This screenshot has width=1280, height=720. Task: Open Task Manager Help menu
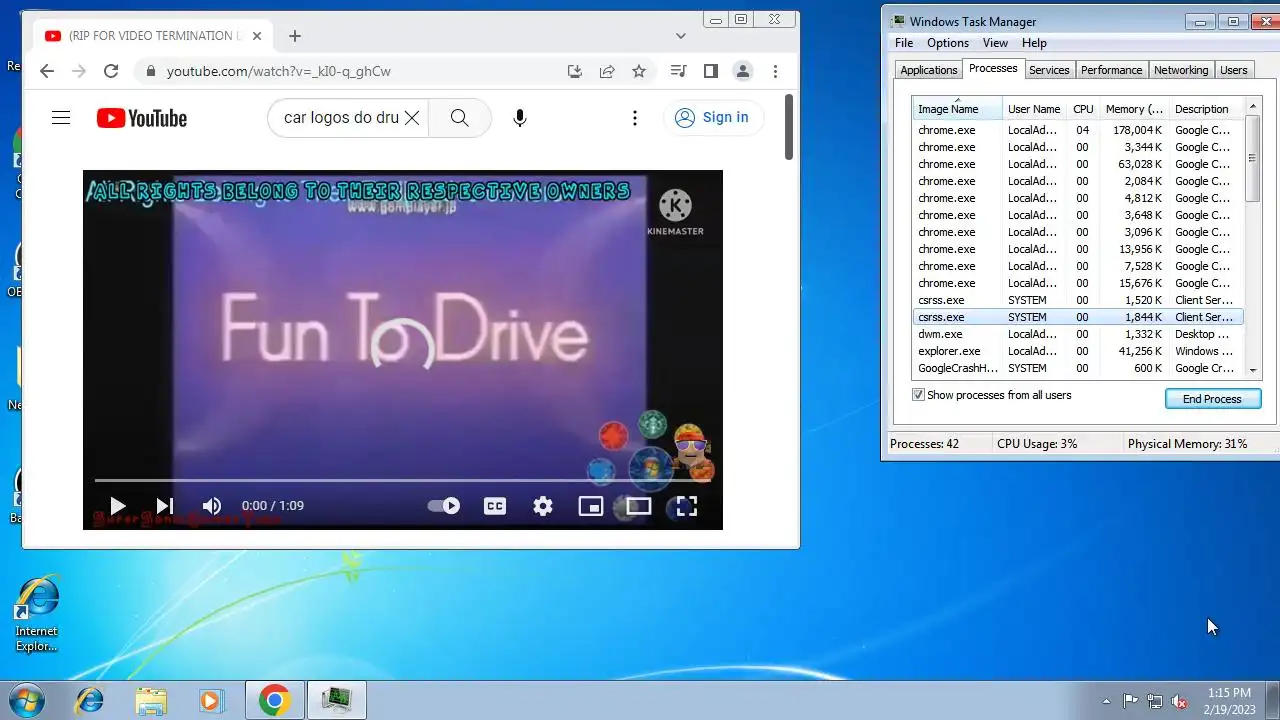1034,43
